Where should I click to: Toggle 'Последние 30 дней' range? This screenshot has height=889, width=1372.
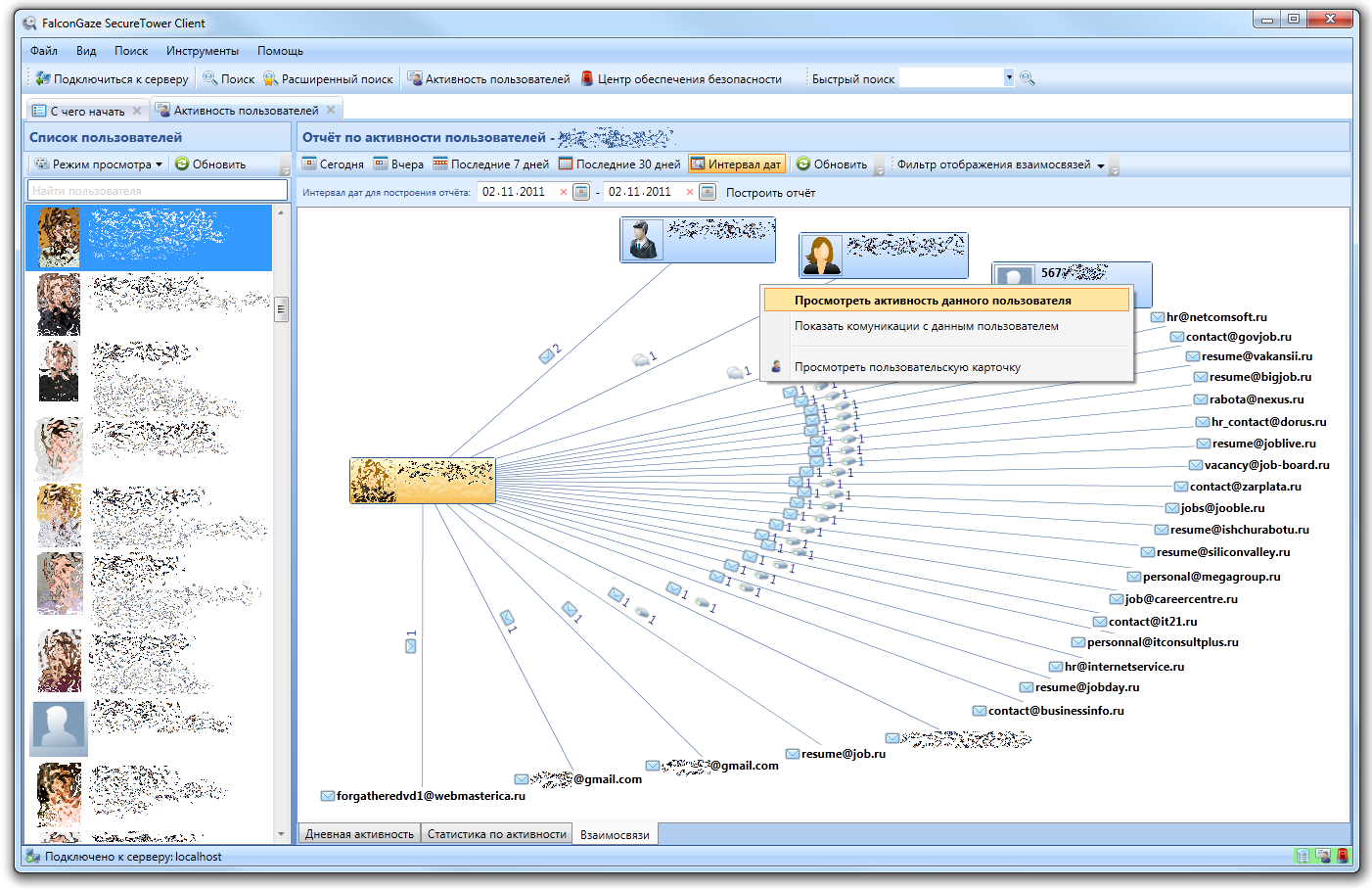coord(619,164)
